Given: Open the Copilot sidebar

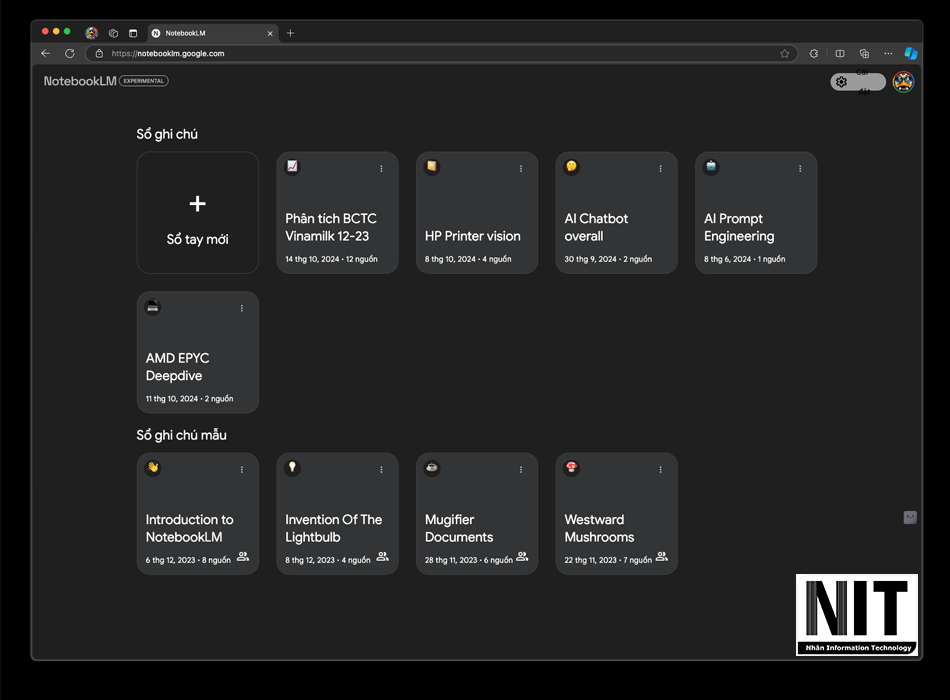Looking at the screenshot, I should [x=911, y=53].
